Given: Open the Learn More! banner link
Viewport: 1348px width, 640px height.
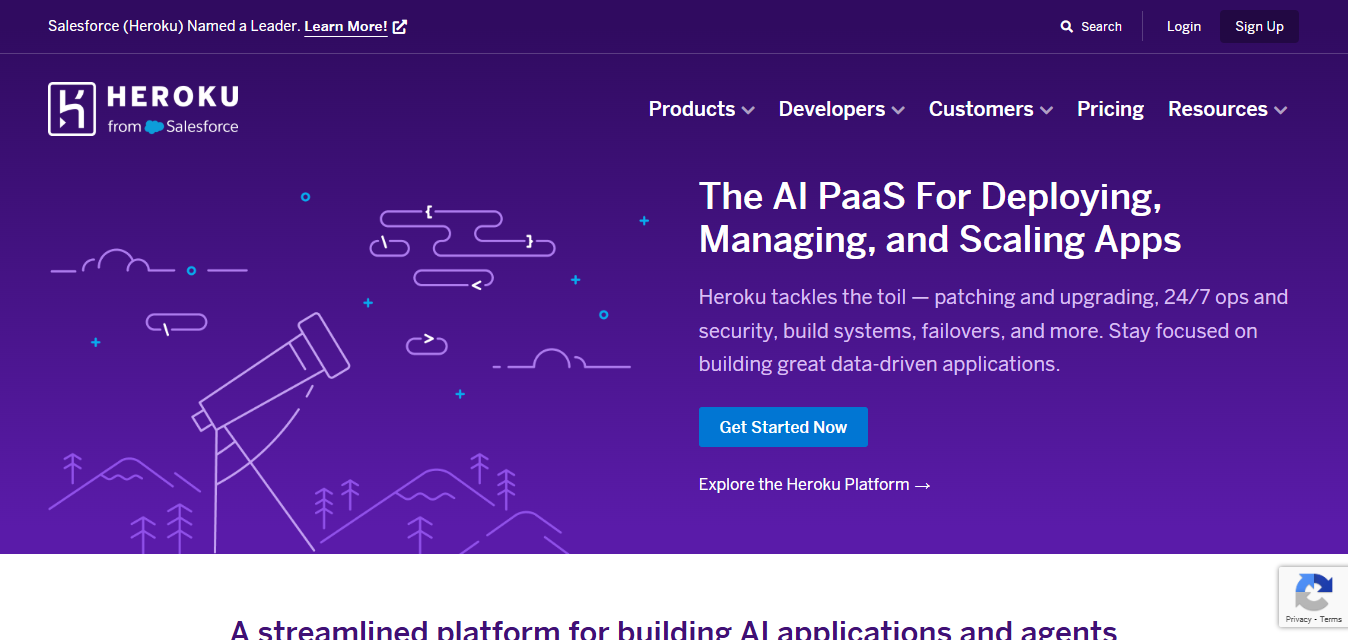Looking at the screenshot, I should (x=346, y=27).
